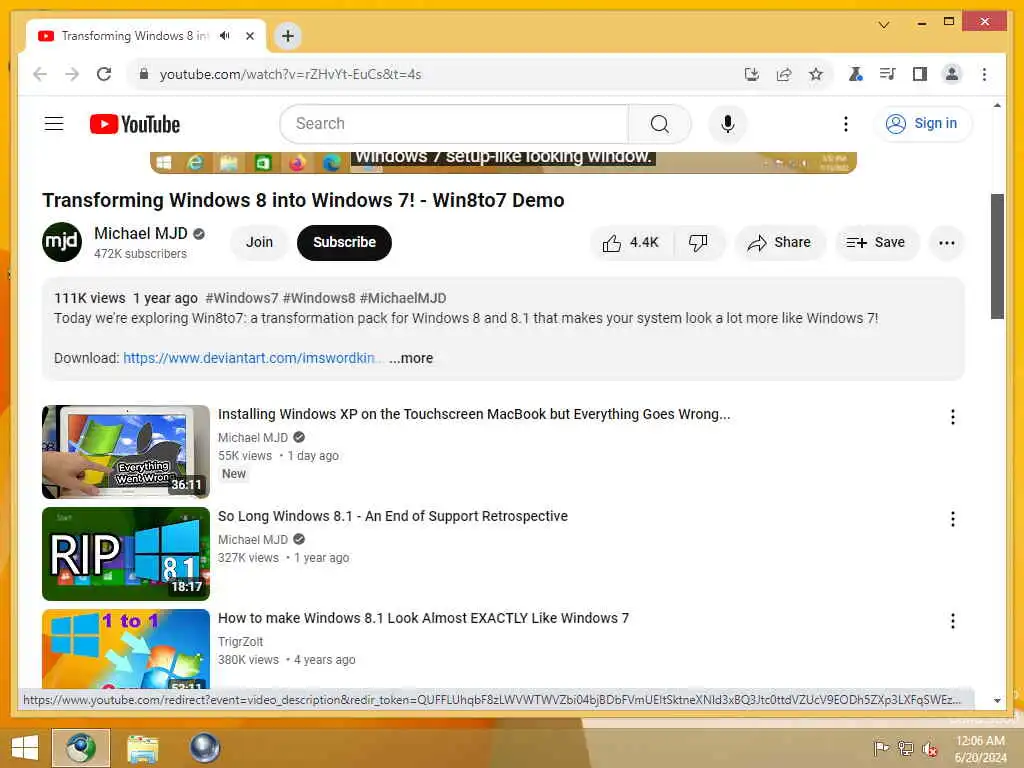Open options for So Long Windows 8.1 video
This screenshot has height=768, width=1024.
(x=953, y=519)
